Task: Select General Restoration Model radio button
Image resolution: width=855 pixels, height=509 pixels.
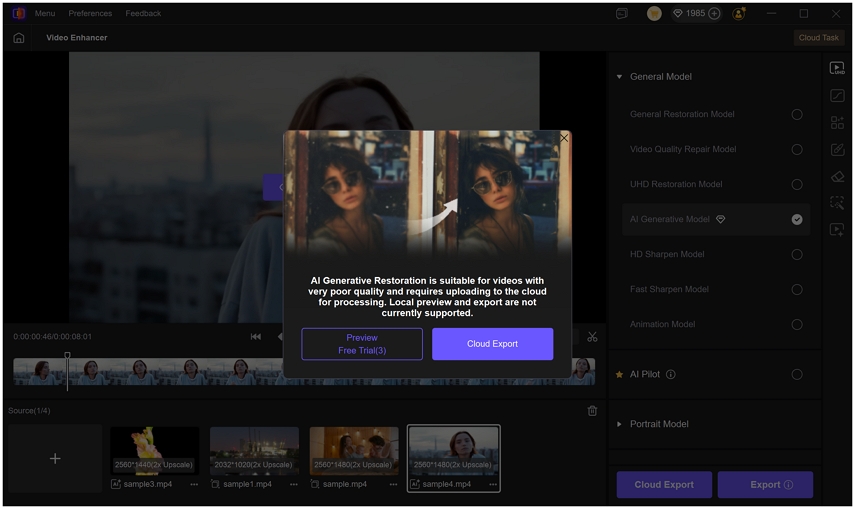Action: point(797,114)
